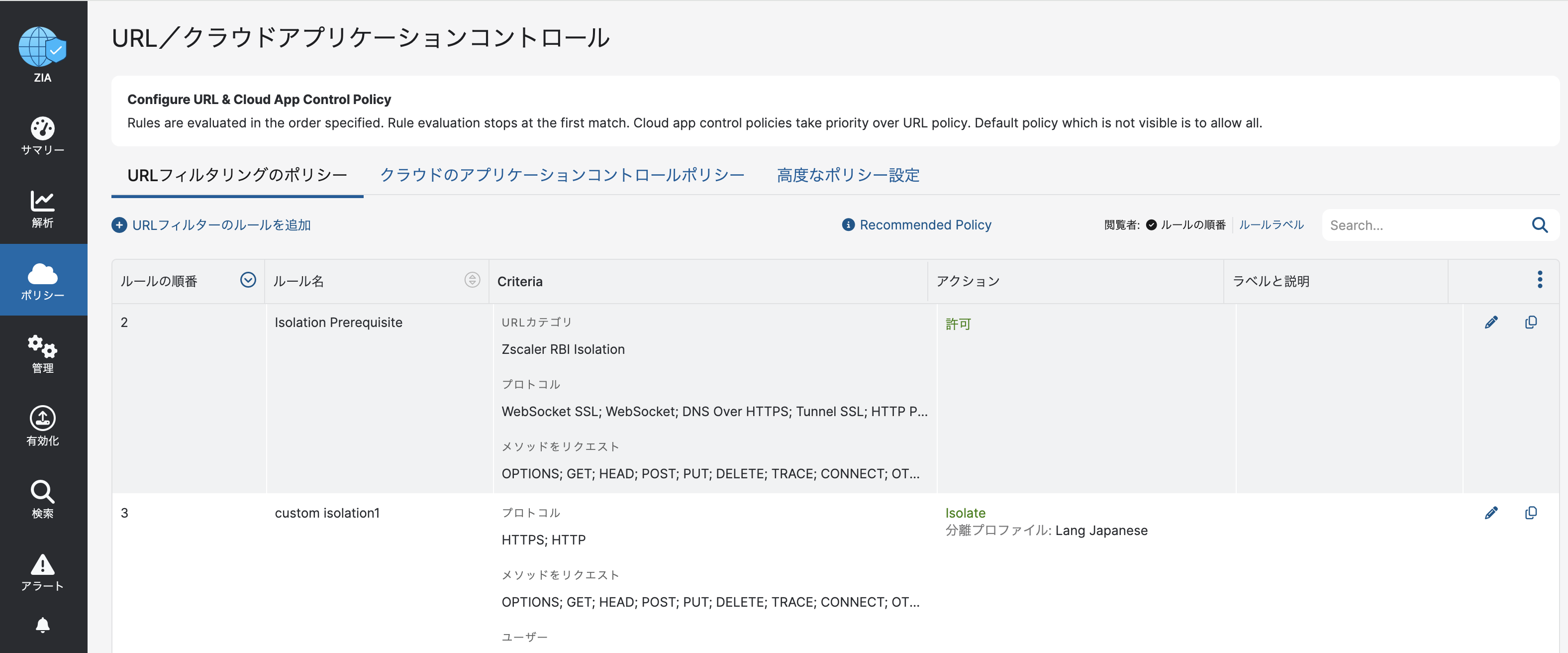Open the アラート warning triangle icon
This screenshot has height=653, width=1568.
[x=42, y=565]
